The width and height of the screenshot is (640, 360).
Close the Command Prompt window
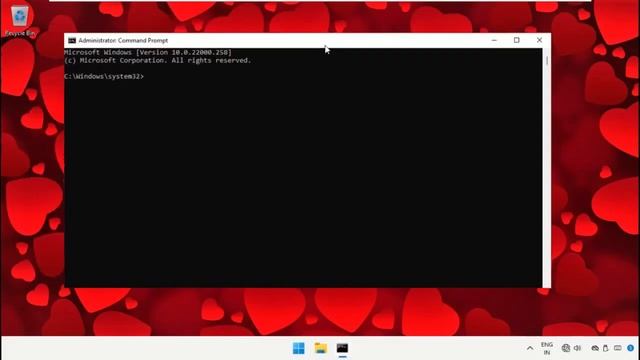tap(540, 40)
